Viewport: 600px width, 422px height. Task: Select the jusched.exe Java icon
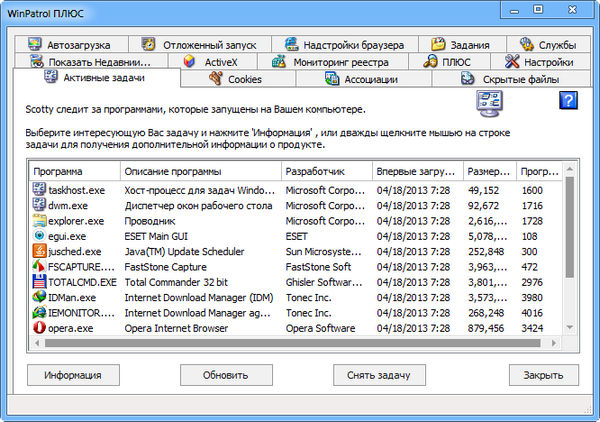click(38, 252)
